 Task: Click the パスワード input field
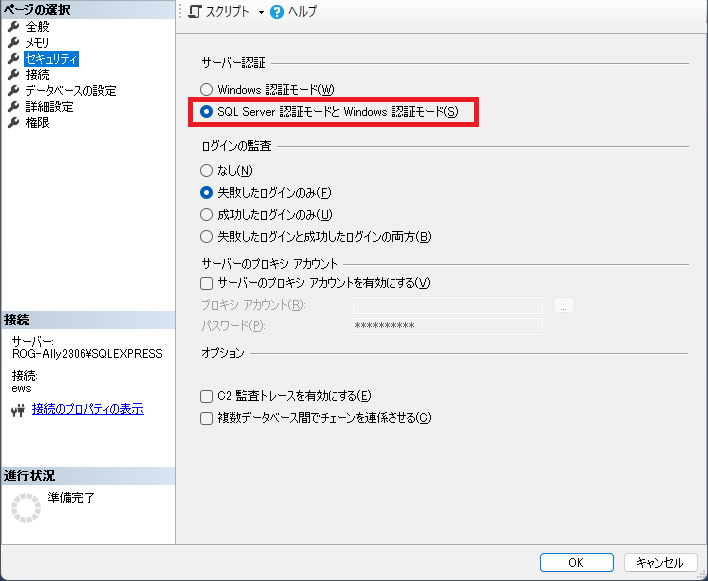click(447, 326)
